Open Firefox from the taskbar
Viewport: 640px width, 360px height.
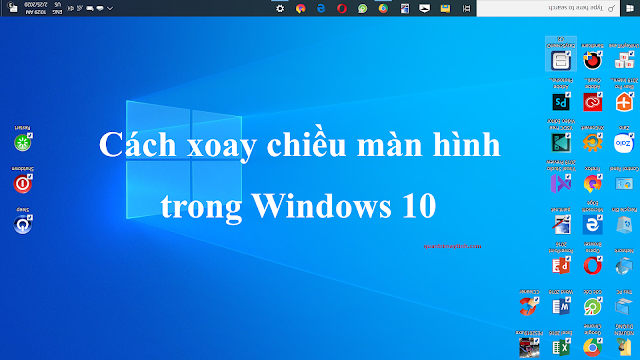click(x=300, y=8)
